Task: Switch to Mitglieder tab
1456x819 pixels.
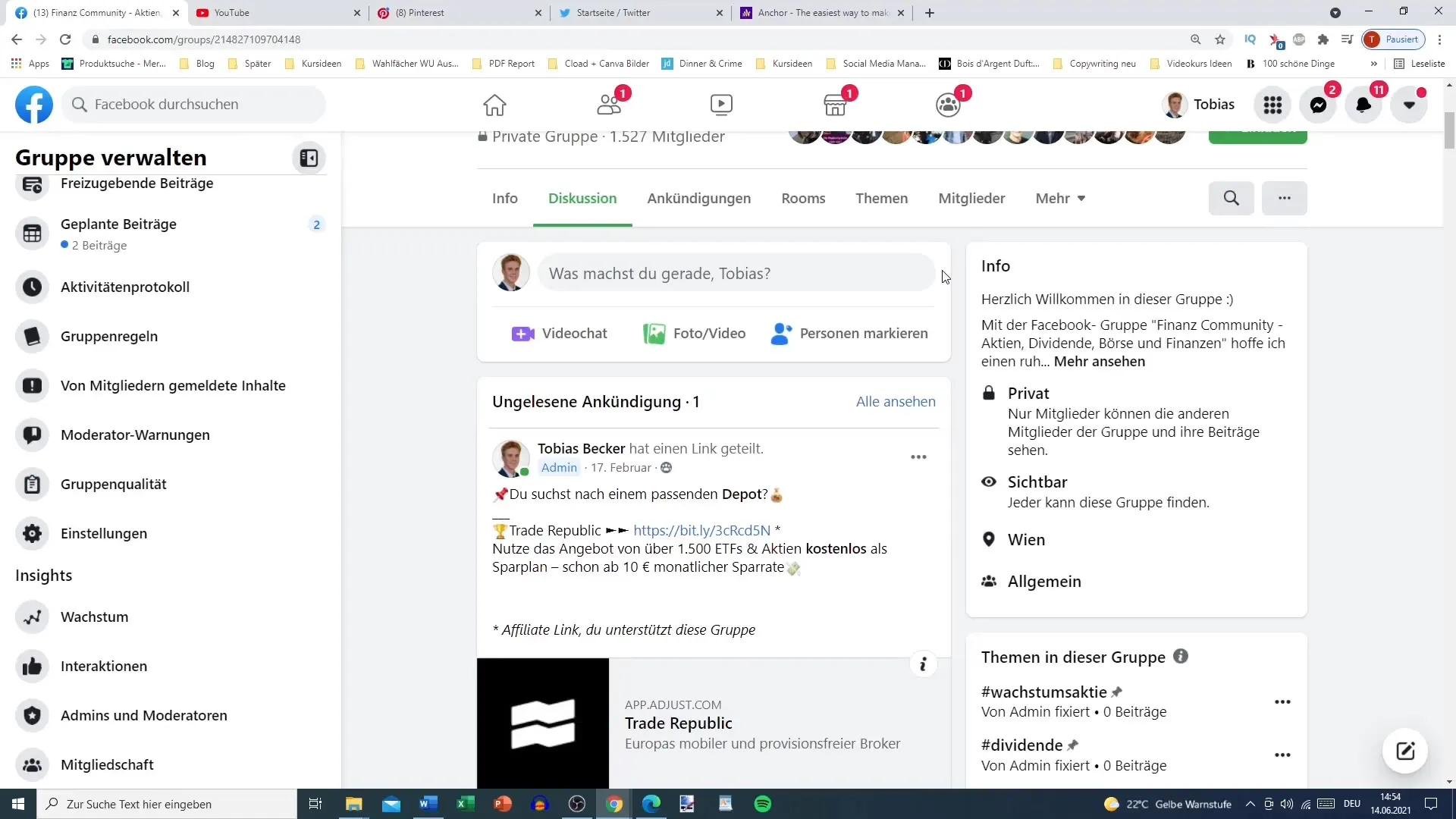Action: pyautogui.click(x=971, y=197)
